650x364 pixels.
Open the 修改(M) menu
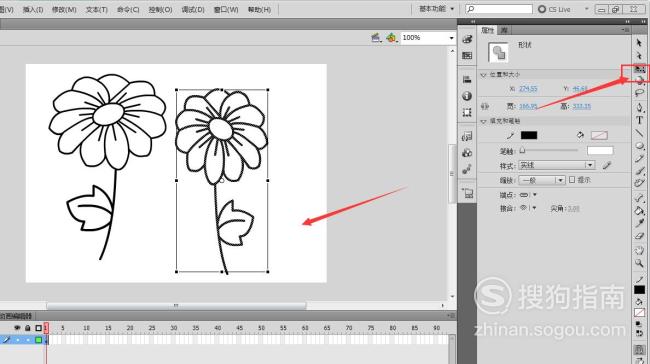click(x=64, y=9)
